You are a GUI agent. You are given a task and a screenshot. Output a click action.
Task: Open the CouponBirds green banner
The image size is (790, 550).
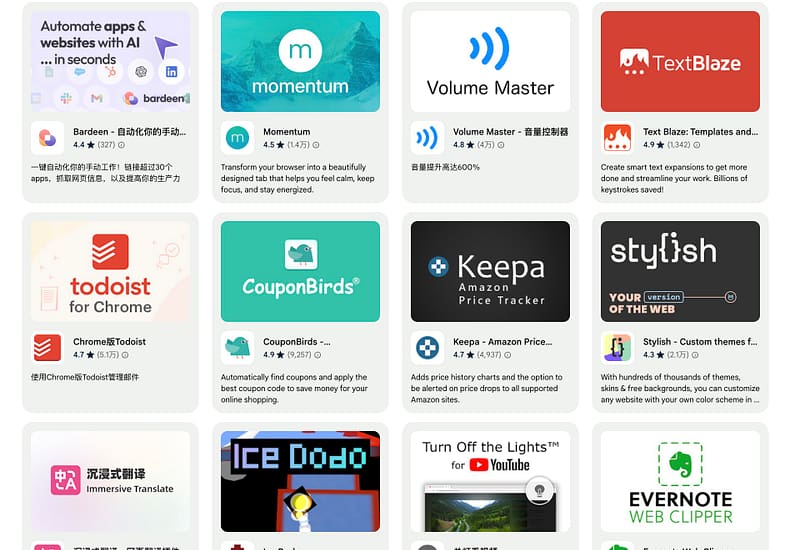tap(300, 271)
